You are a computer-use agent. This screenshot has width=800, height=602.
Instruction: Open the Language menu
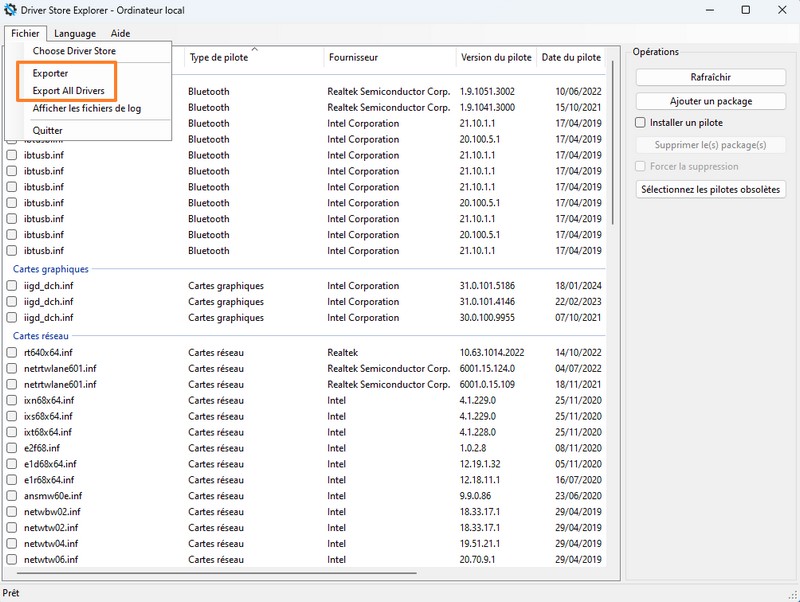pos(75,33)
